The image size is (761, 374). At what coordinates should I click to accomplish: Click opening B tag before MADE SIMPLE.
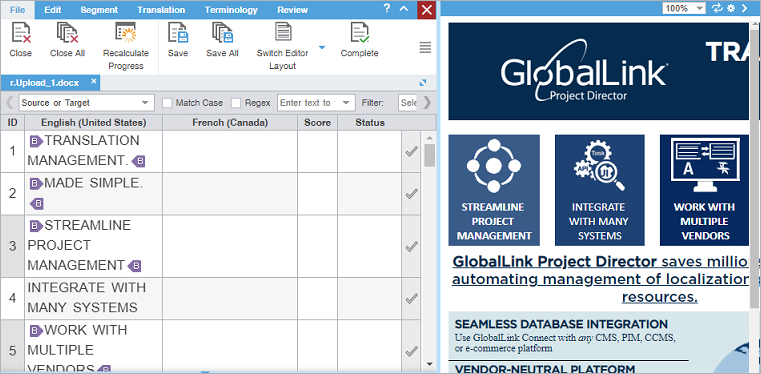pyautogui.click(x=36, y=184)
